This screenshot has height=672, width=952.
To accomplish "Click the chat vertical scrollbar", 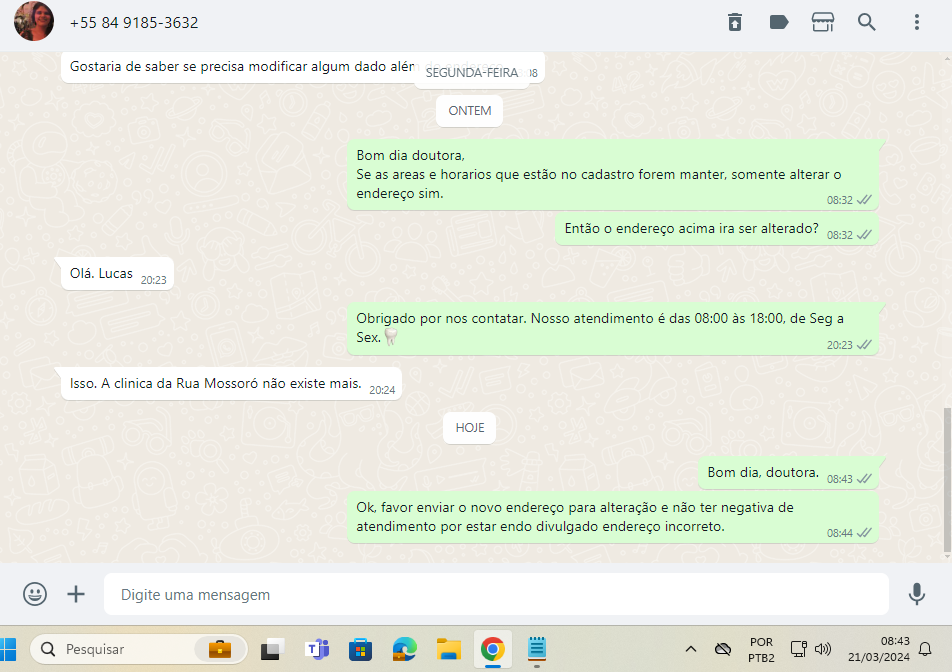I will pyautogui.click(x=947, y=480).
